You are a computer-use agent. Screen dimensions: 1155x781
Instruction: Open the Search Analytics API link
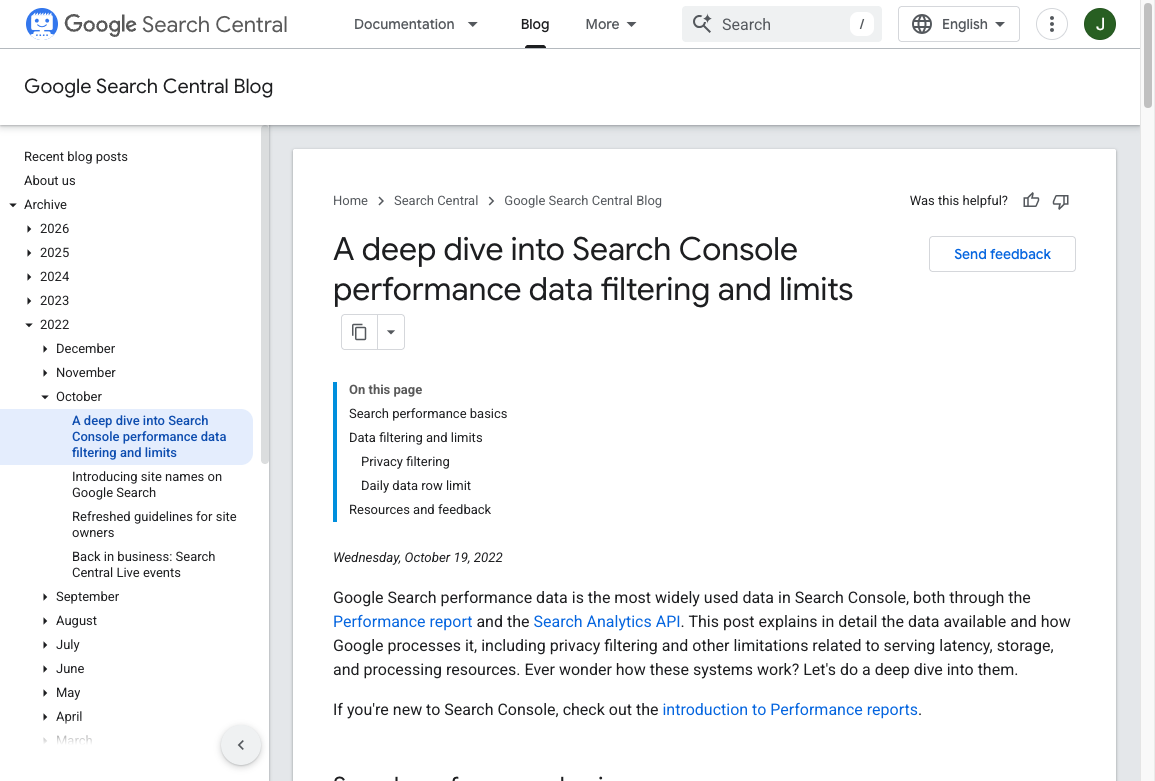pos(606,621)
